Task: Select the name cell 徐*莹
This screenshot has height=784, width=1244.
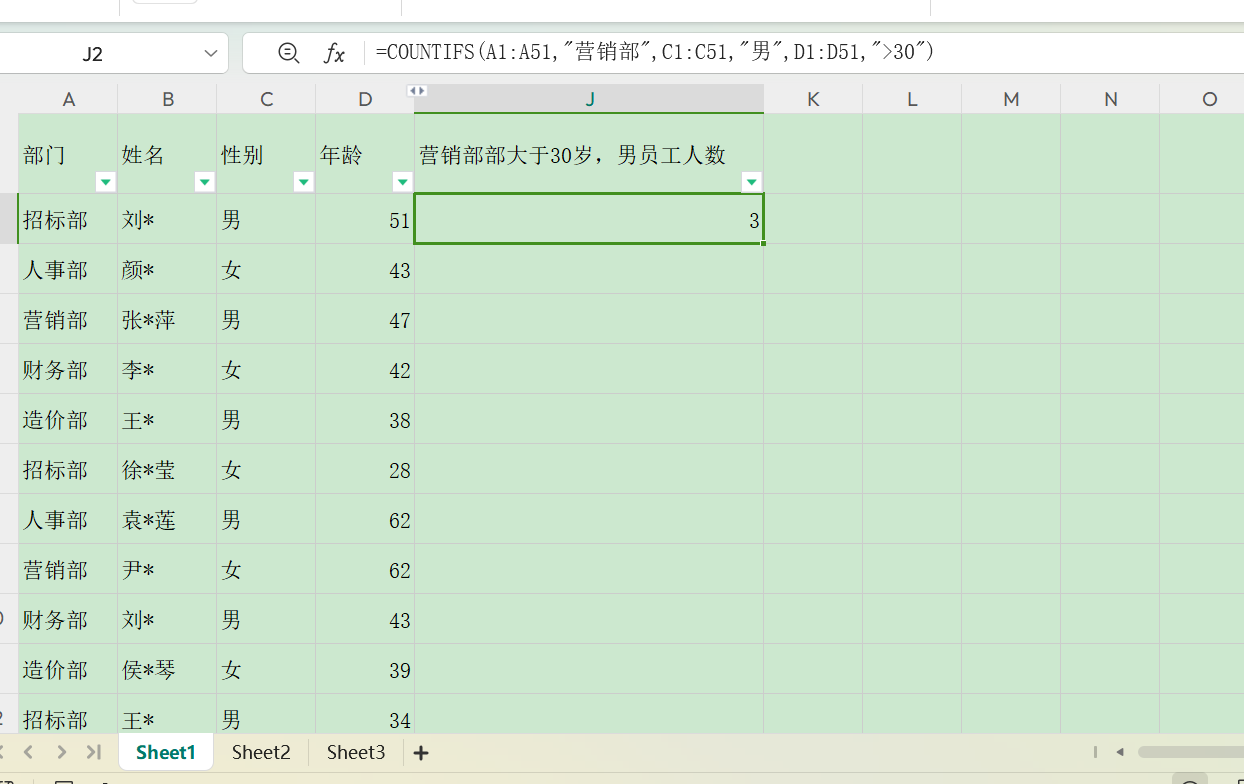Action: click(167, 470)
